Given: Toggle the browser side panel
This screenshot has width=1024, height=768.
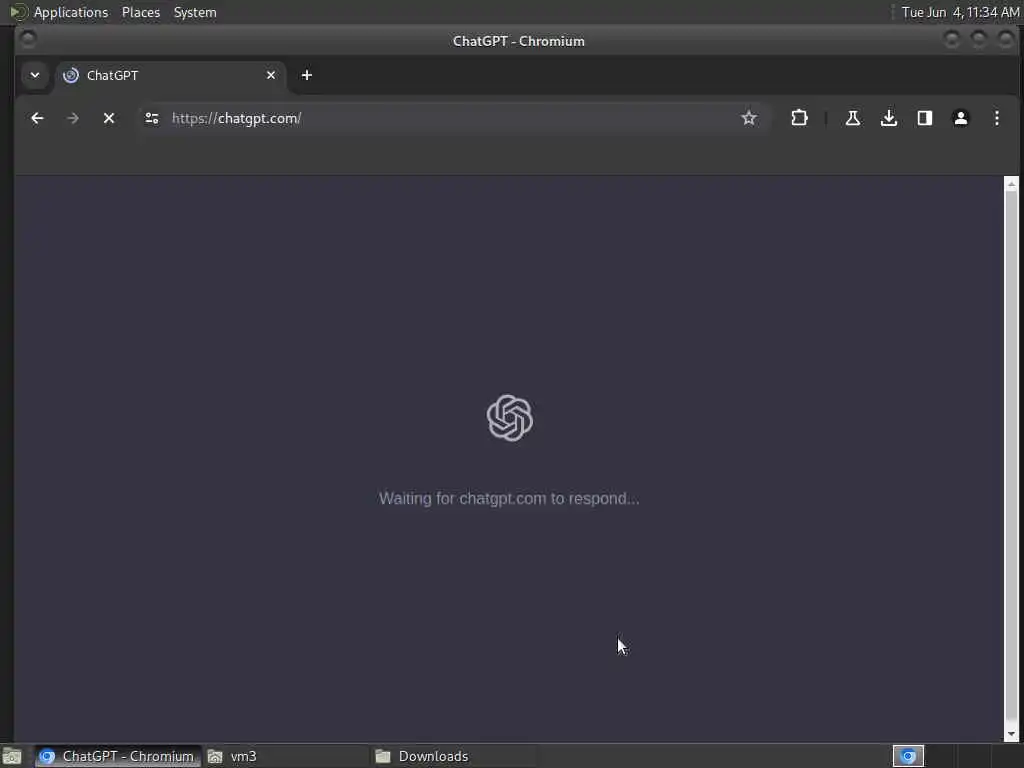Looking at the screenshot, I should pos(925,118).
